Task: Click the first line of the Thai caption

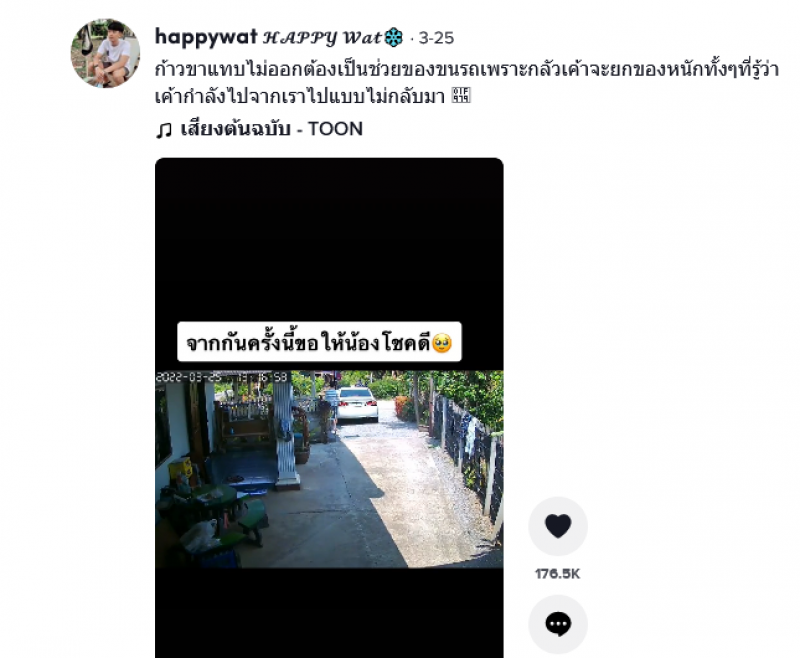Action: (467, 69)
